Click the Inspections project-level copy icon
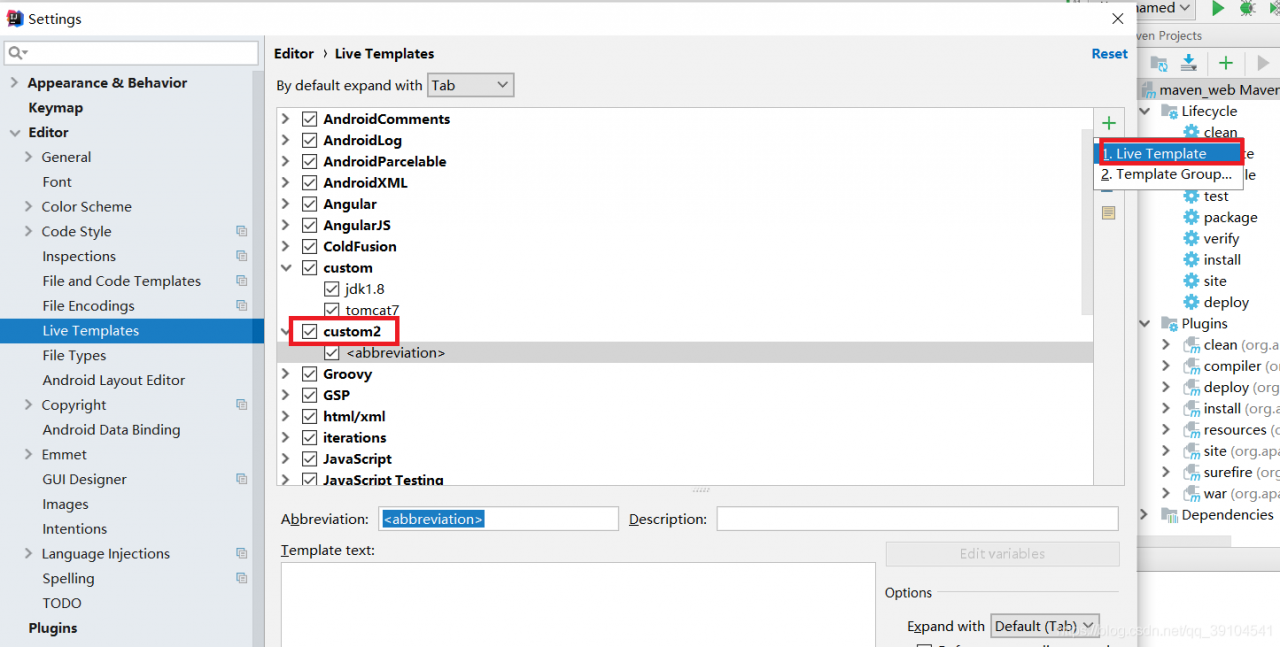Screen dimensions: 1280x647 [x=241, y=256]
